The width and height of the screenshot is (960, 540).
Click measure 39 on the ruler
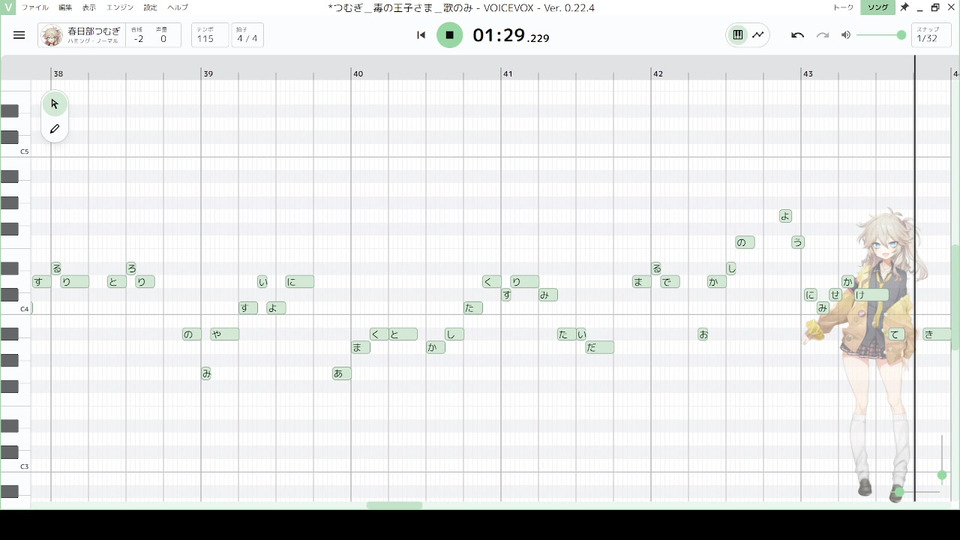pyautogui.click(x=208, y=73)
